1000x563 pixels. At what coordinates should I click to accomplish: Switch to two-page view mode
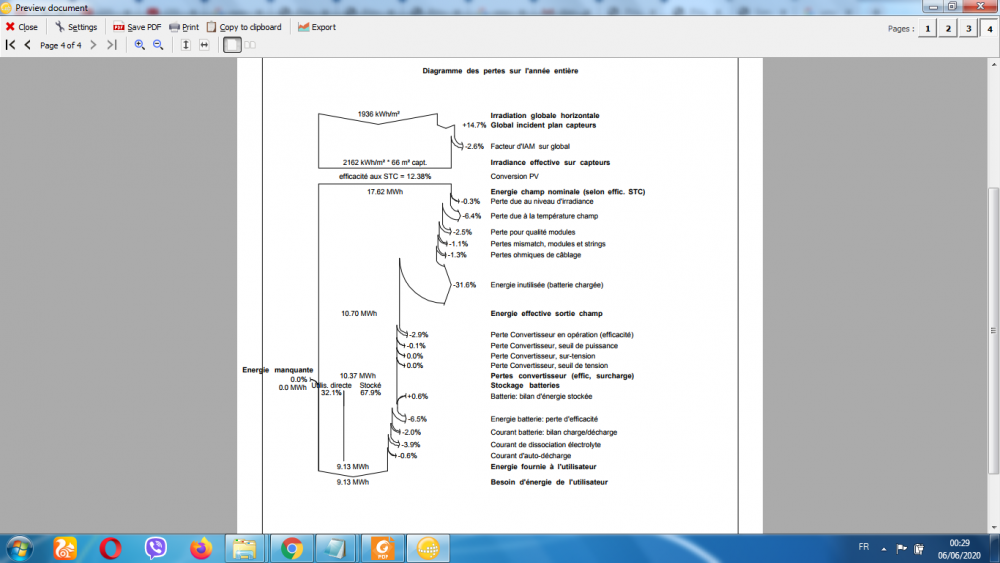pos(250,45)
